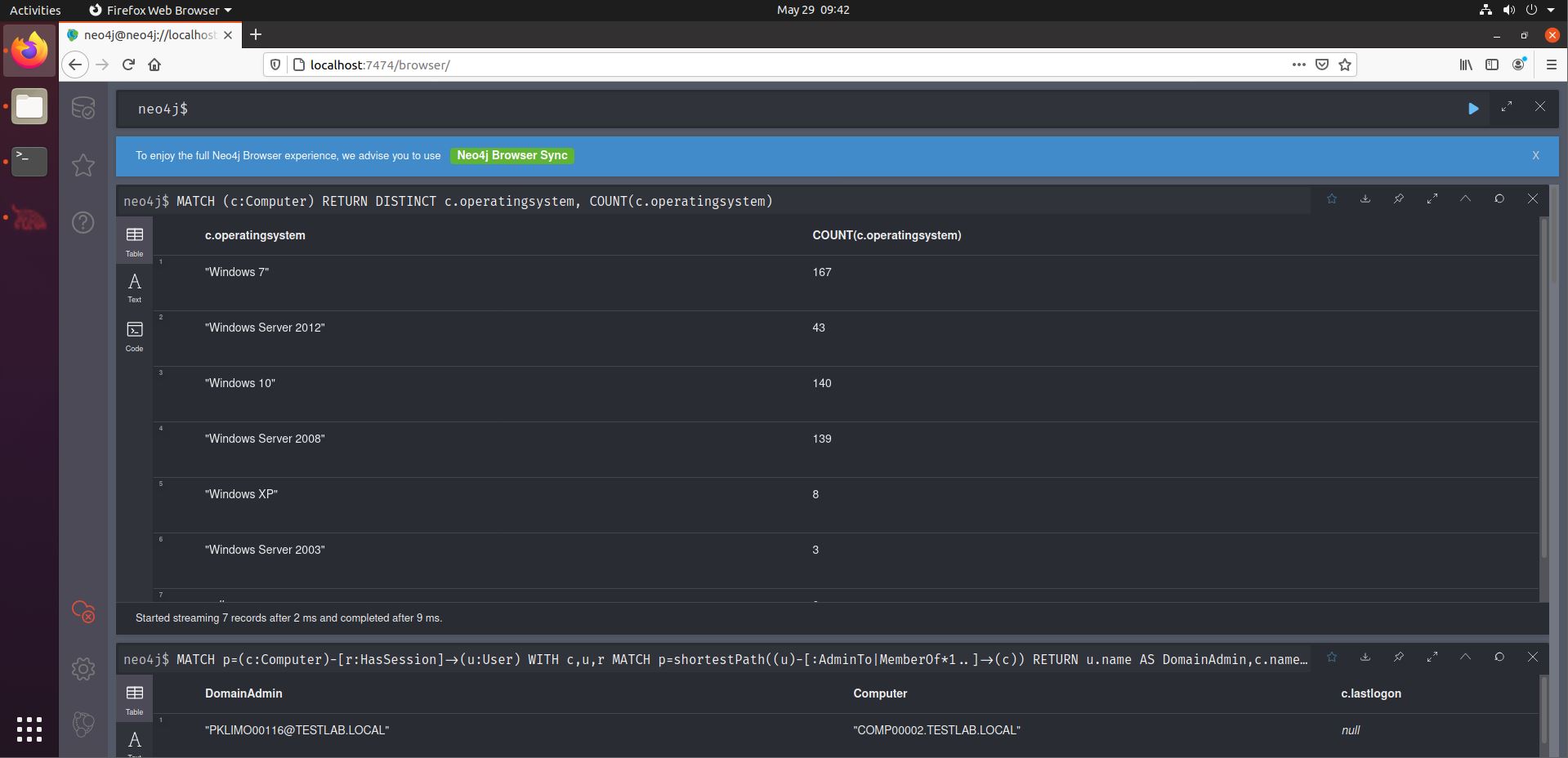Switch first frame to Table view

(135, 241)
